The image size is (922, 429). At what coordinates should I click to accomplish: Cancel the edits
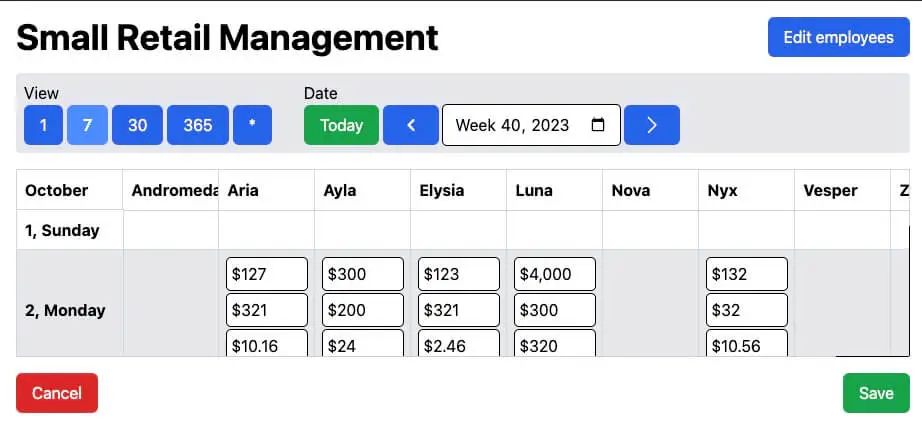click(x=57, y=393)
